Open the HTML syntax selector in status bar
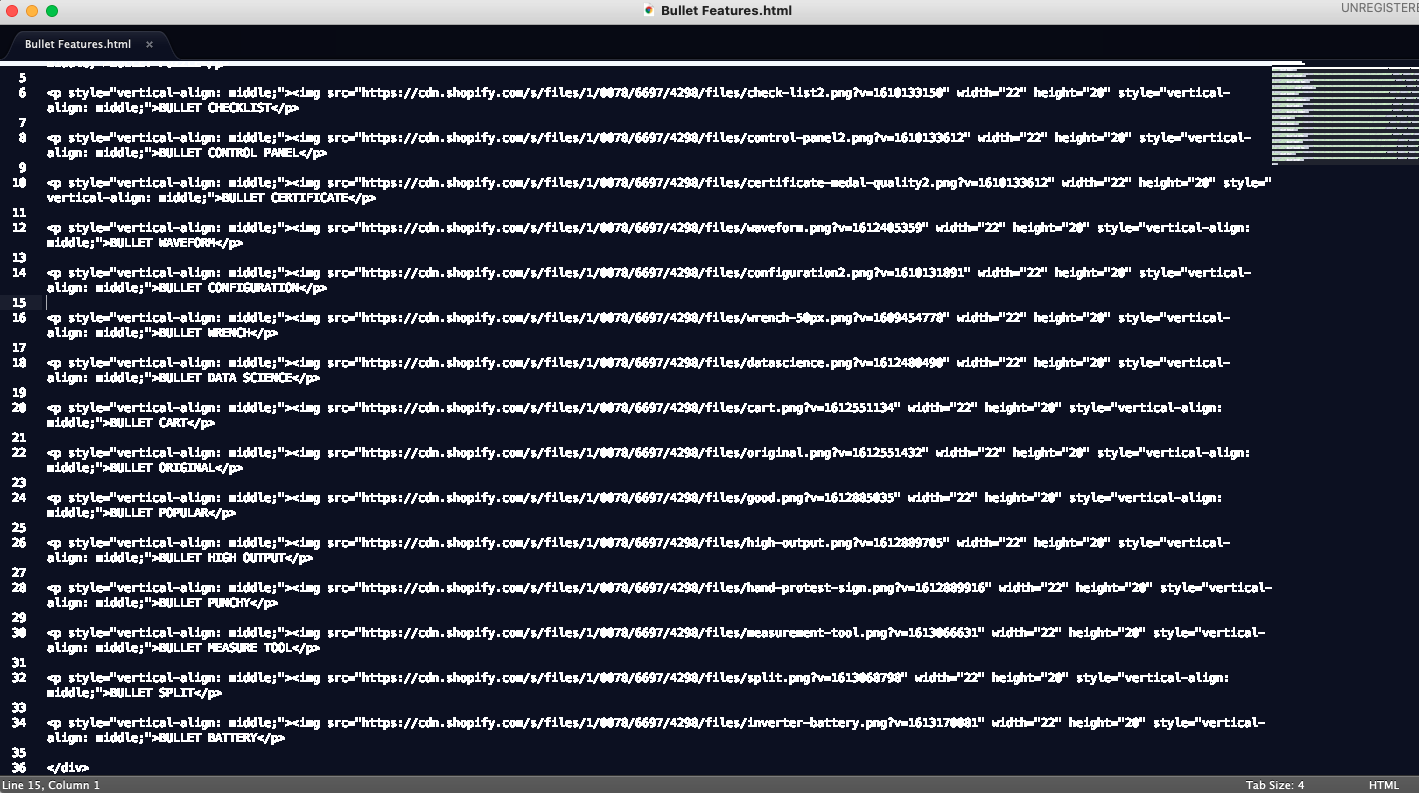The image size is (1419, 793). (x=1384, y=785)
